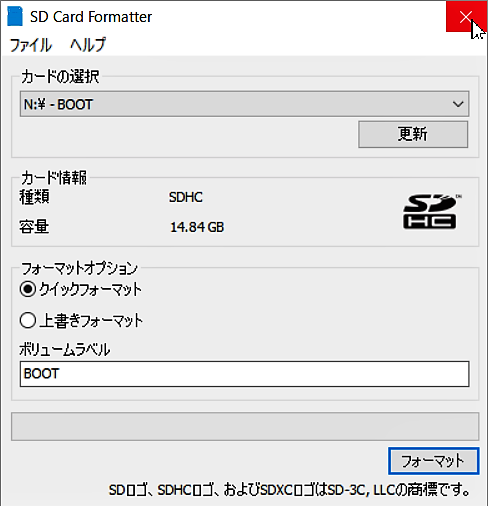Click the SDHC card type value
Screen dimensions: 488x506
pyautogui.click(x=186, y=197)
